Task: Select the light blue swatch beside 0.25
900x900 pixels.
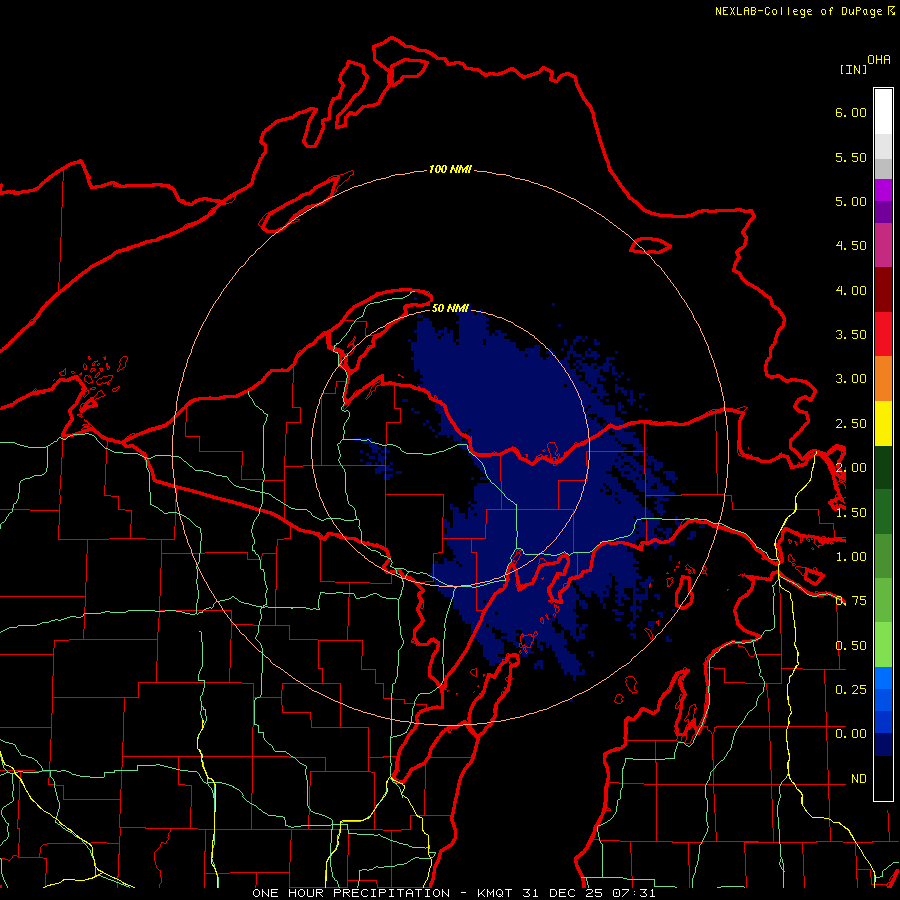Action: pyautogui.click(x=883, y=678)
